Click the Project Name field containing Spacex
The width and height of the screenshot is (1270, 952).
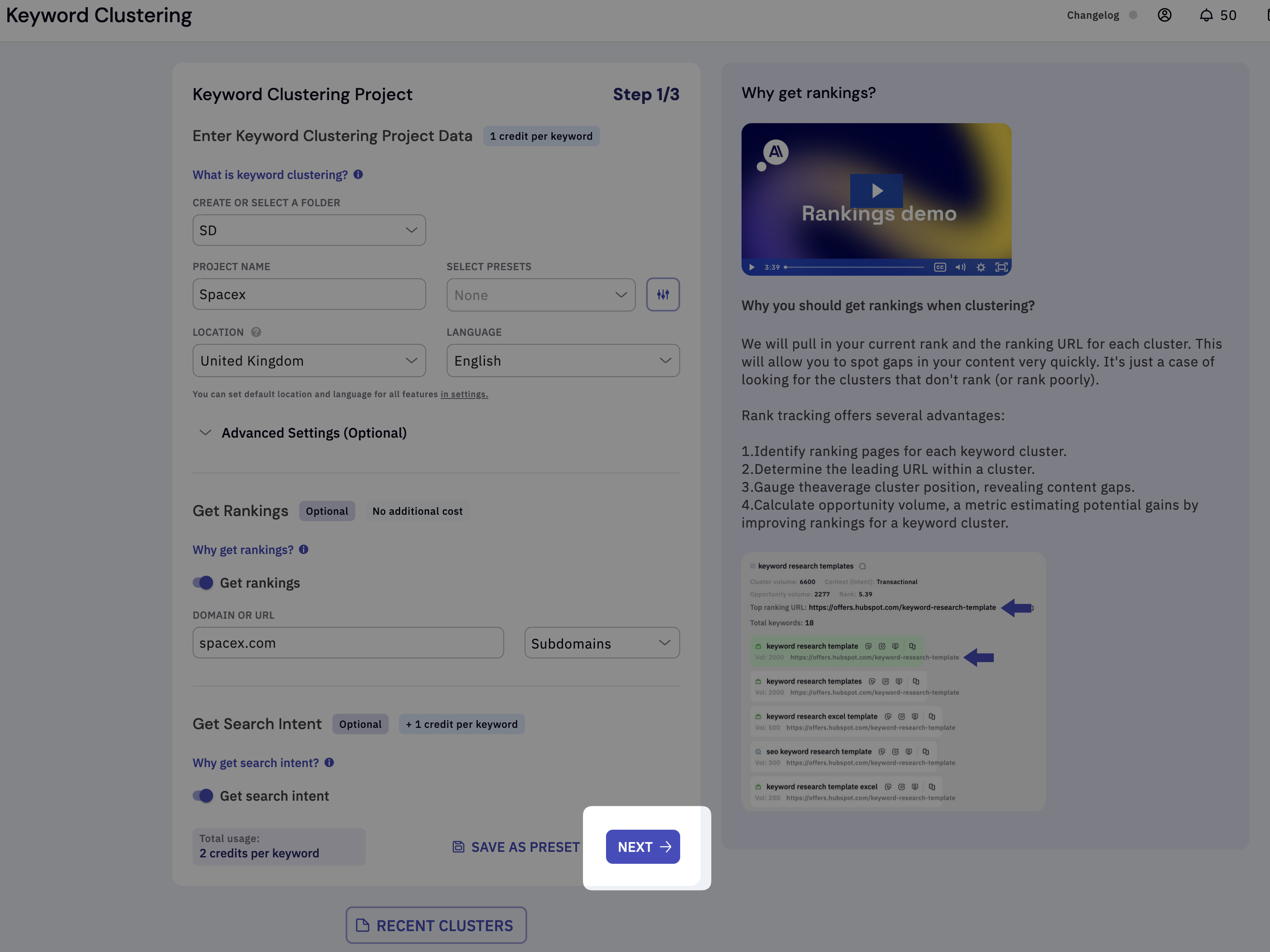coord(309,294)
